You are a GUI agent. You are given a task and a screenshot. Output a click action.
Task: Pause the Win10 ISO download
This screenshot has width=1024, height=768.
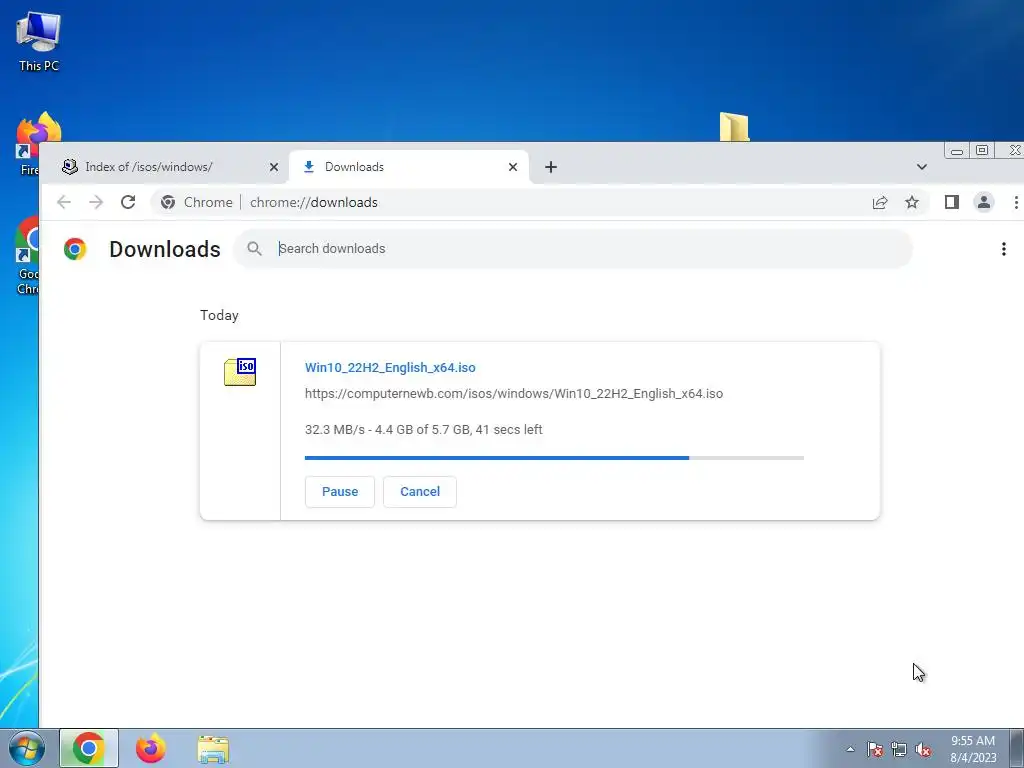tap(340, 492)
